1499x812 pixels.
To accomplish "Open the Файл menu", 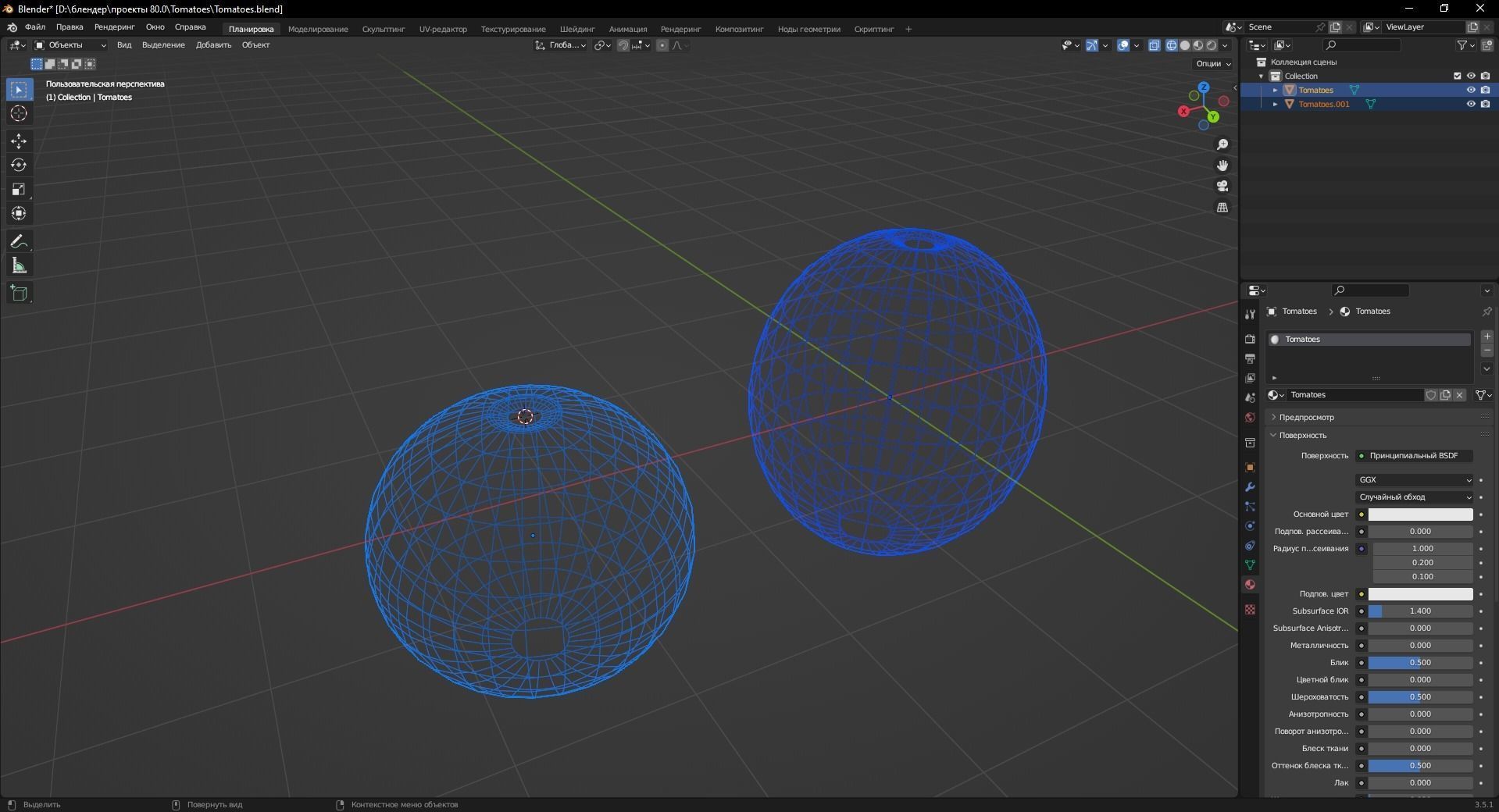I will [35, 27].
